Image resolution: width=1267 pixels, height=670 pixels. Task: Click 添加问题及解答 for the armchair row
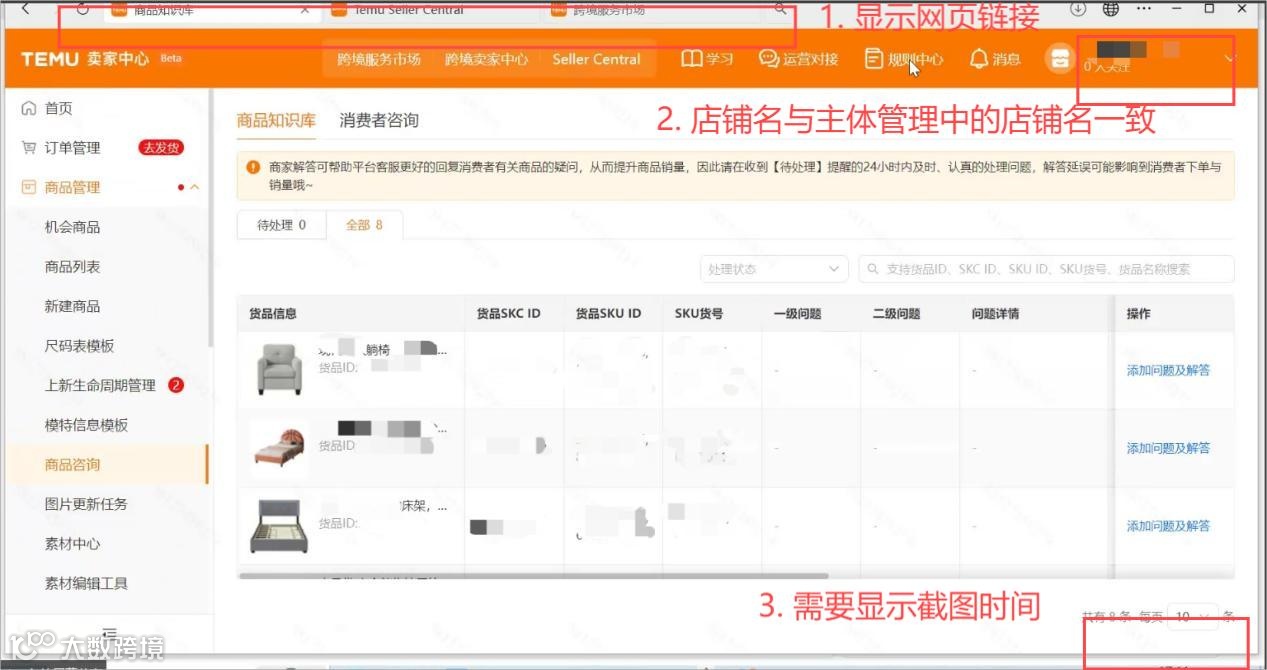pos(1168,370)
